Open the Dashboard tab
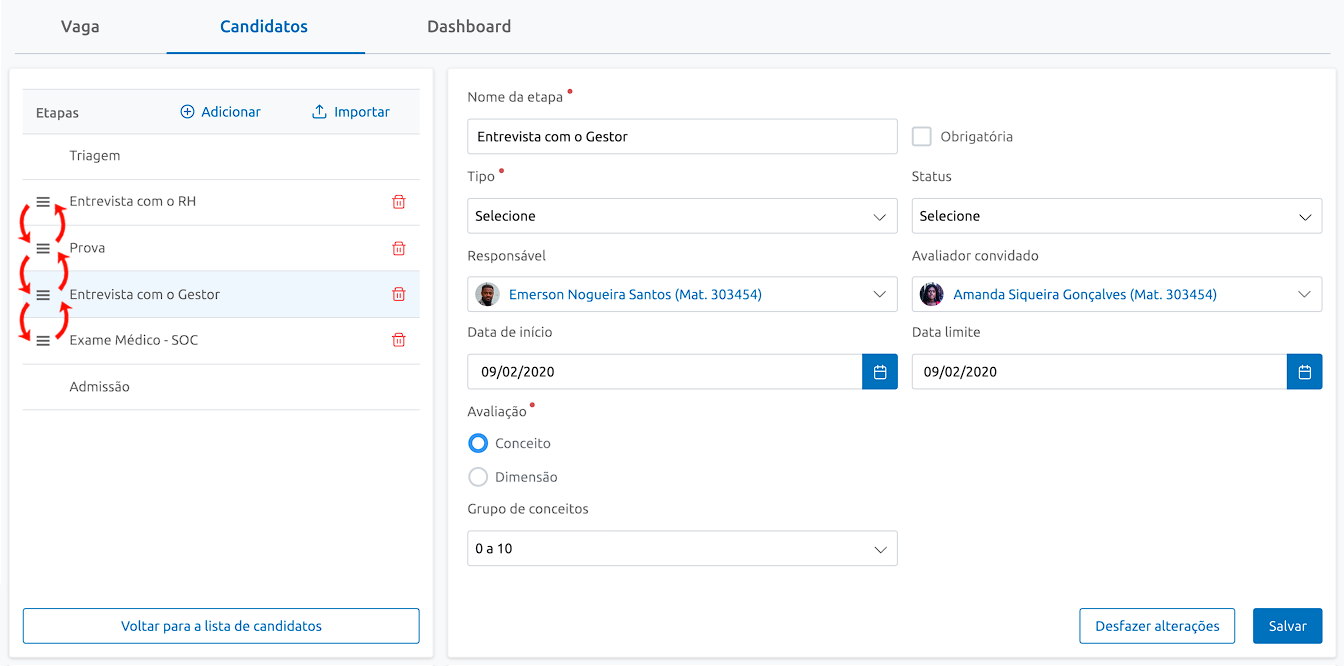This screenshot has width=1344, height=666. [x=469, y=27]
